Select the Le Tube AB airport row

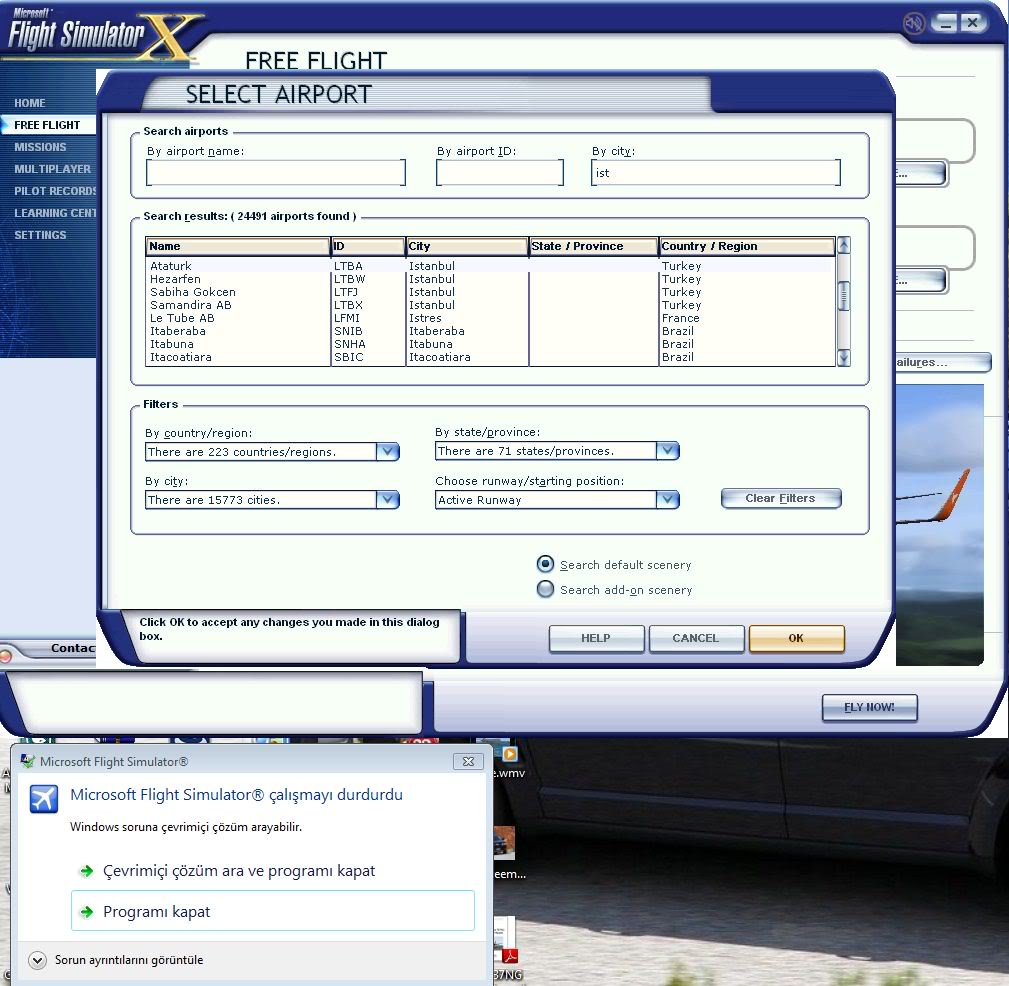(x=490, y=318)
